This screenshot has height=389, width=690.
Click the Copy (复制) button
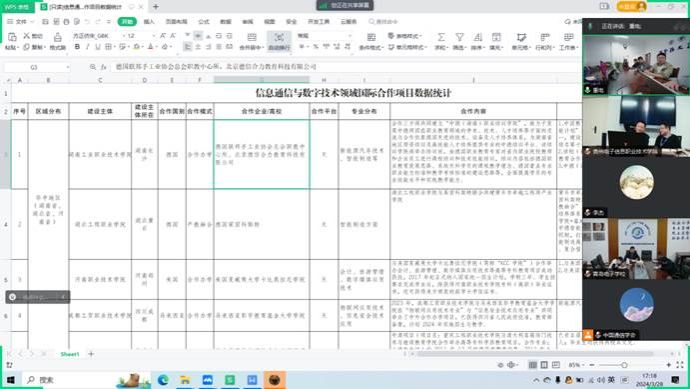coord(33,47)
